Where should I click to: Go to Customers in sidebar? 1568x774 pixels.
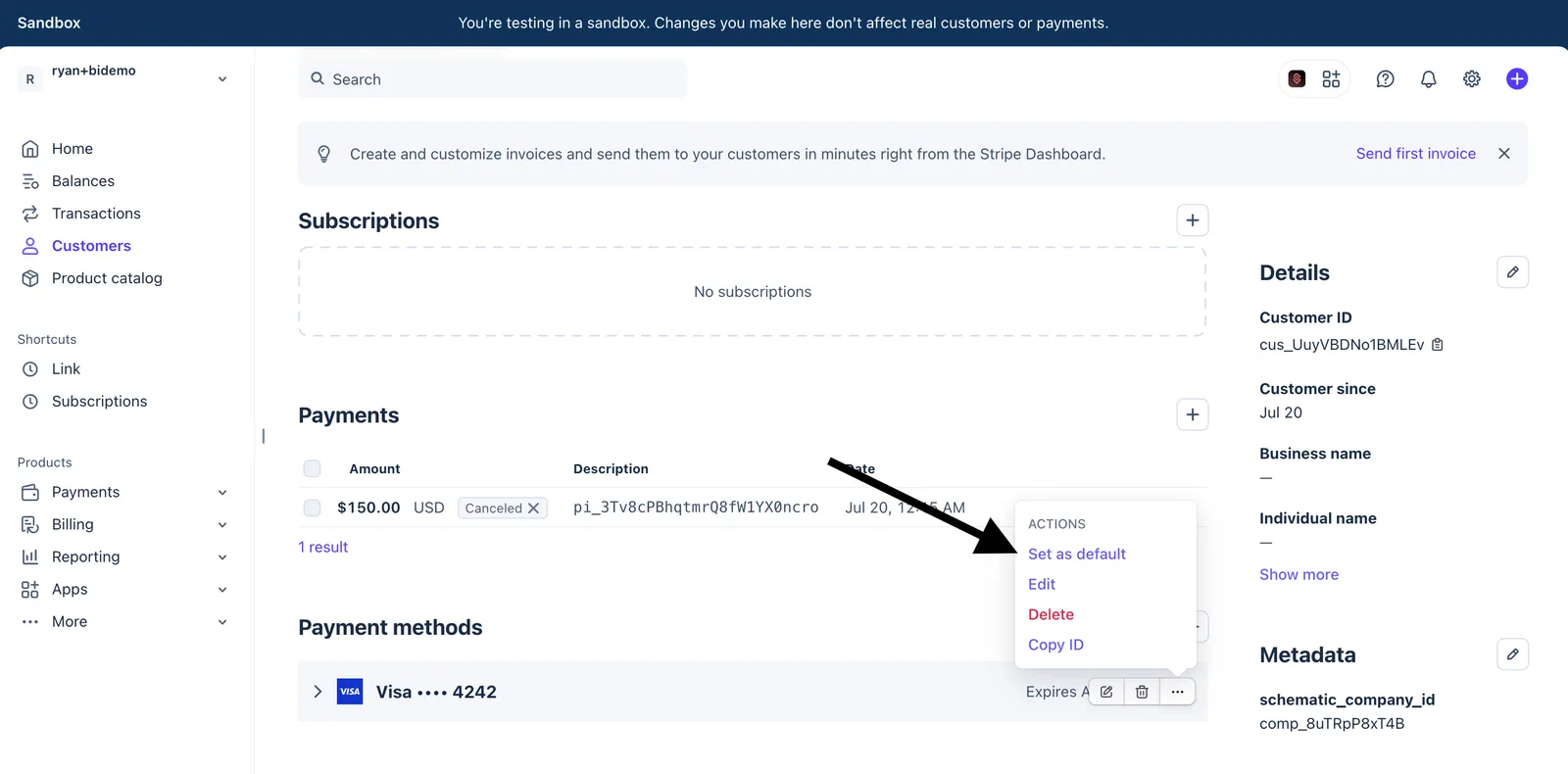click(91, 246)
